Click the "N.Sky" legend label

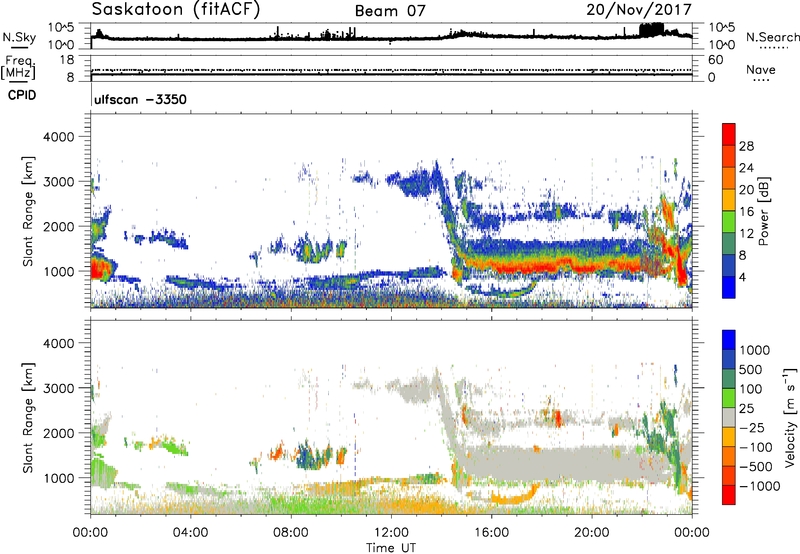[x=19, y=37]
